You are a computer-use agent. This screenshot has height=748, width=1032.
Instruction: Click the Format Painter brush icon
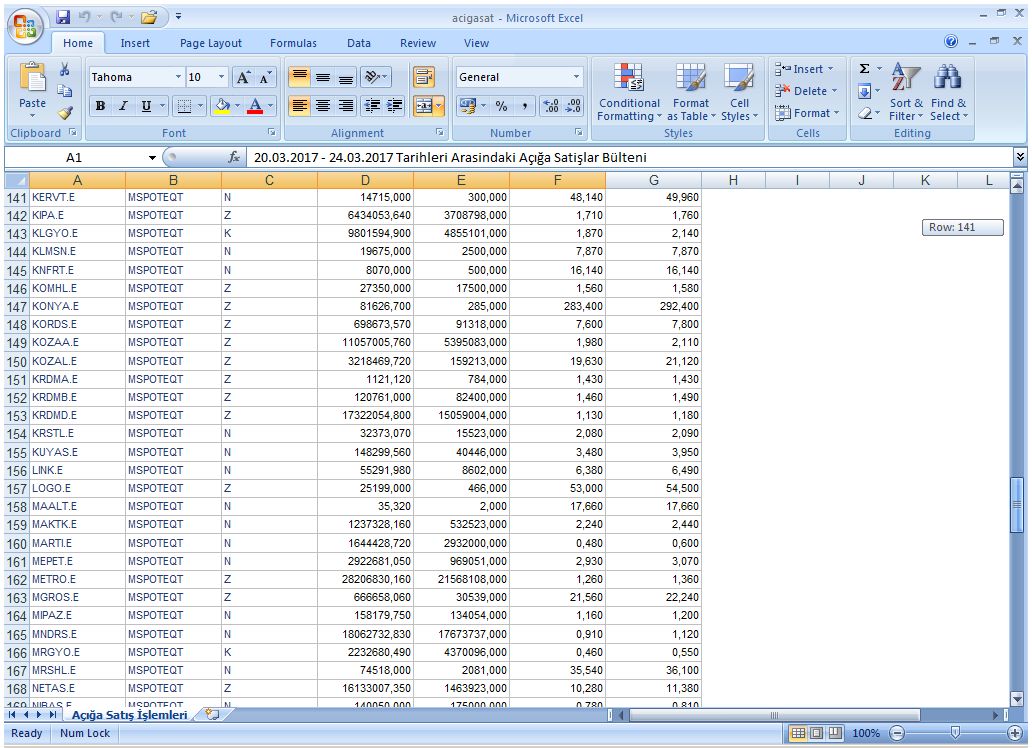[65, 112]
